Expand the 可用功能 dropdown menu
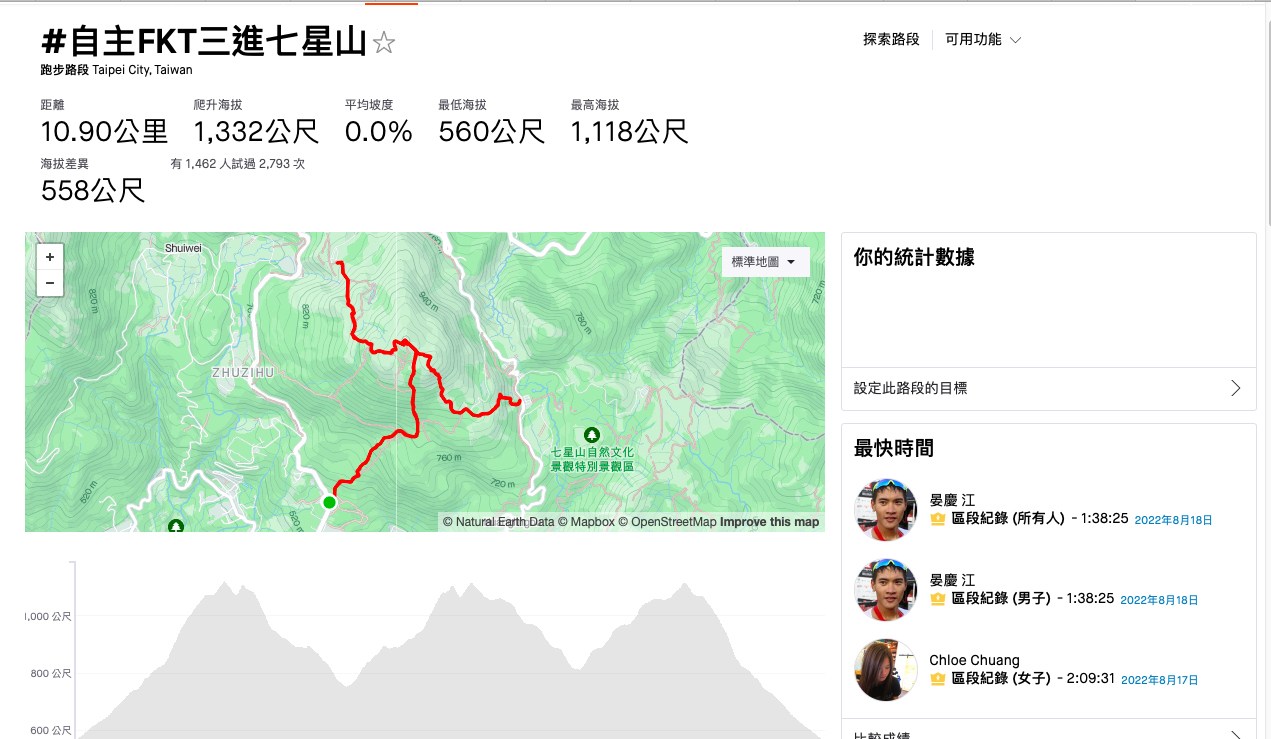The height and width of the screenshot is (739, 1271). pos(983,40)
